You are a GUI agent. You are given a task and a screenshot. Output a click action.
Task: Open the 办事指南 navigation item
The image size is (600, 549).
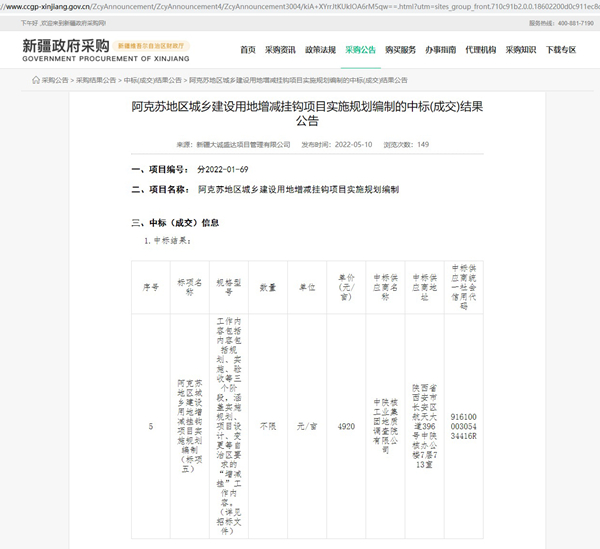click(441, 50)
